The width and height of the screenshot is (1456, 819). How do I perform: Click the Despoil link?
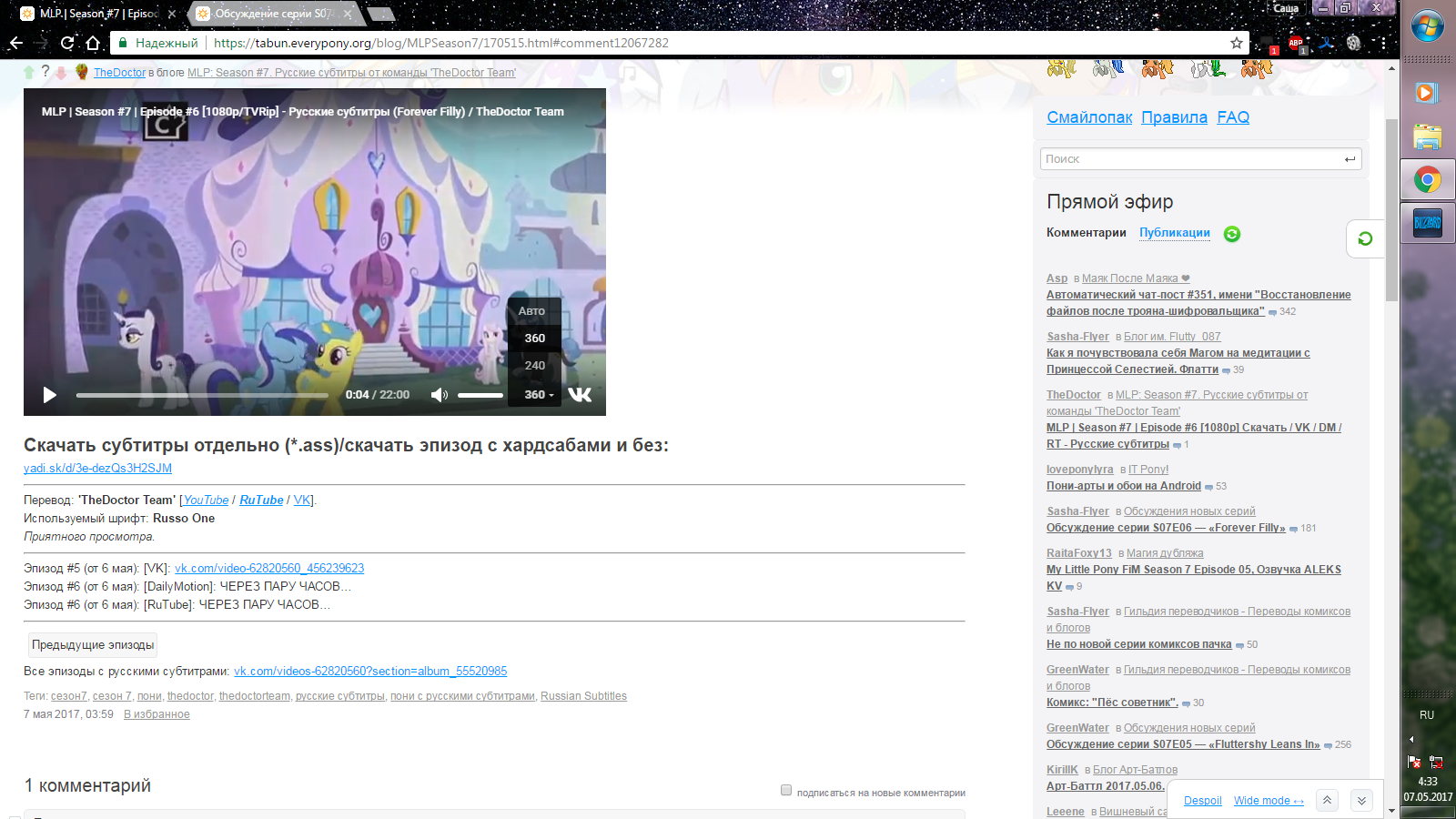(1202, 801)
